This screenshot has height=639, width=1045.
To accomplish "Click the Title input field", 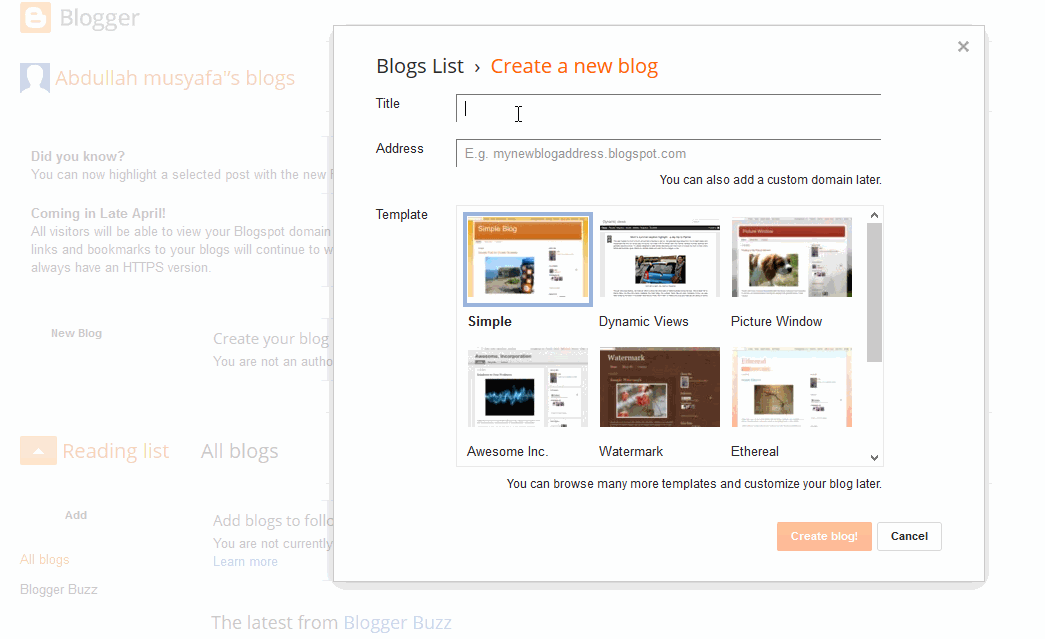I will point(668,109).
